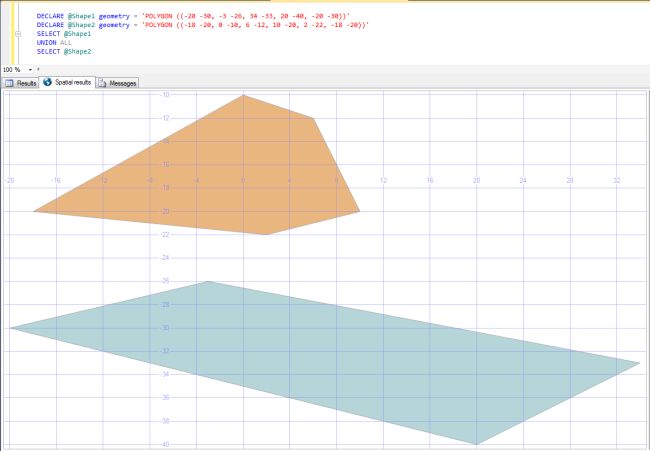The width and height of the screenshot is (650, 451).
Task: Click the 'UNION ALL' keyword line
Action: point(54,43)
